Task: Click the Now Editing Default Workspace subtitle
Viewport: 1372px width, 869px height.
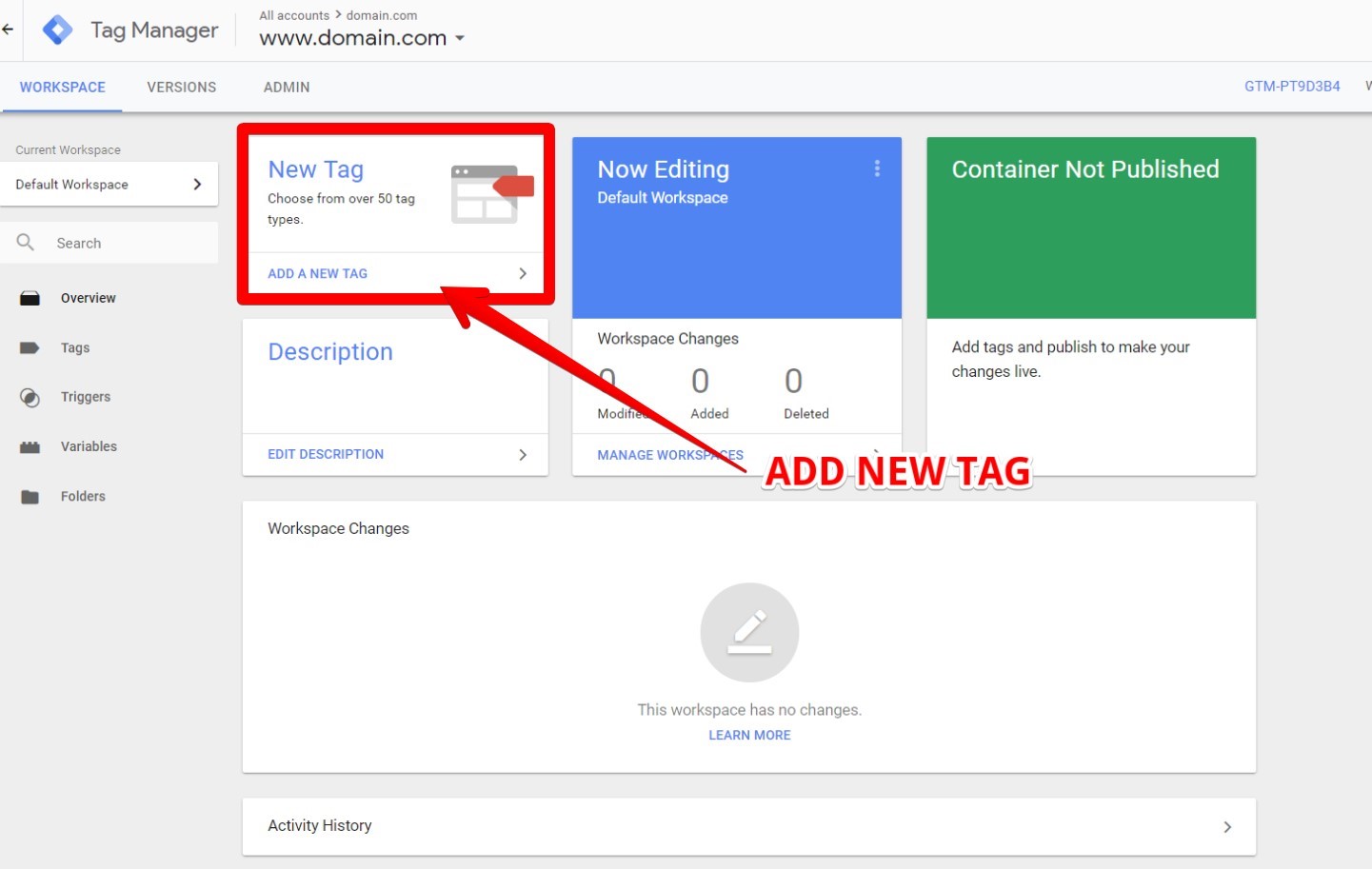Action: pyautogui.click(x=663, y=198)
